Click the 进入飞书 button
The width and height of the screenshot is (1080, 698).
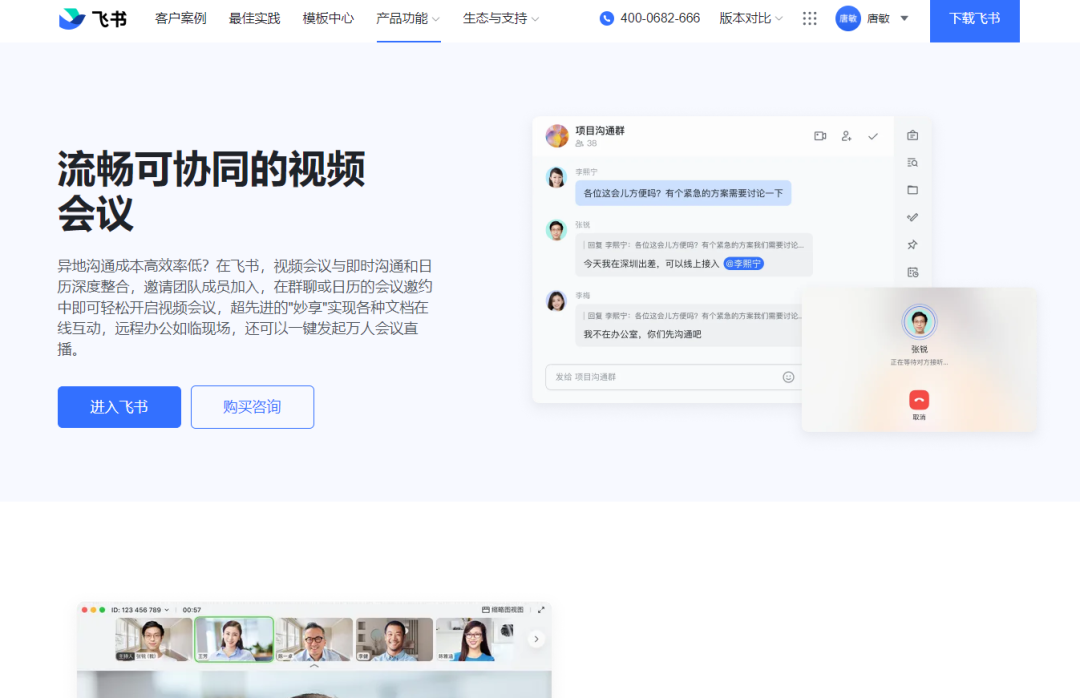(119, 407)
